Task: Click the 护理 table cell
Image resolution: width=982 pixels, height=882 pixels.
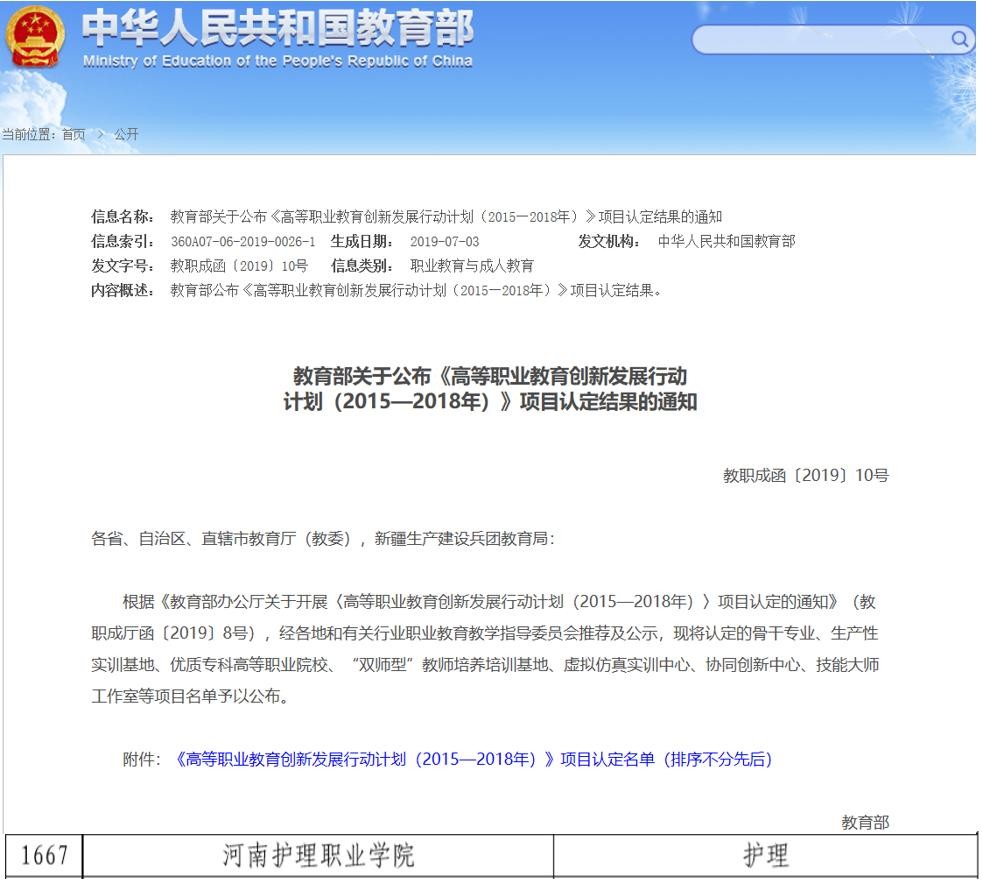Action: pos(764,856)
